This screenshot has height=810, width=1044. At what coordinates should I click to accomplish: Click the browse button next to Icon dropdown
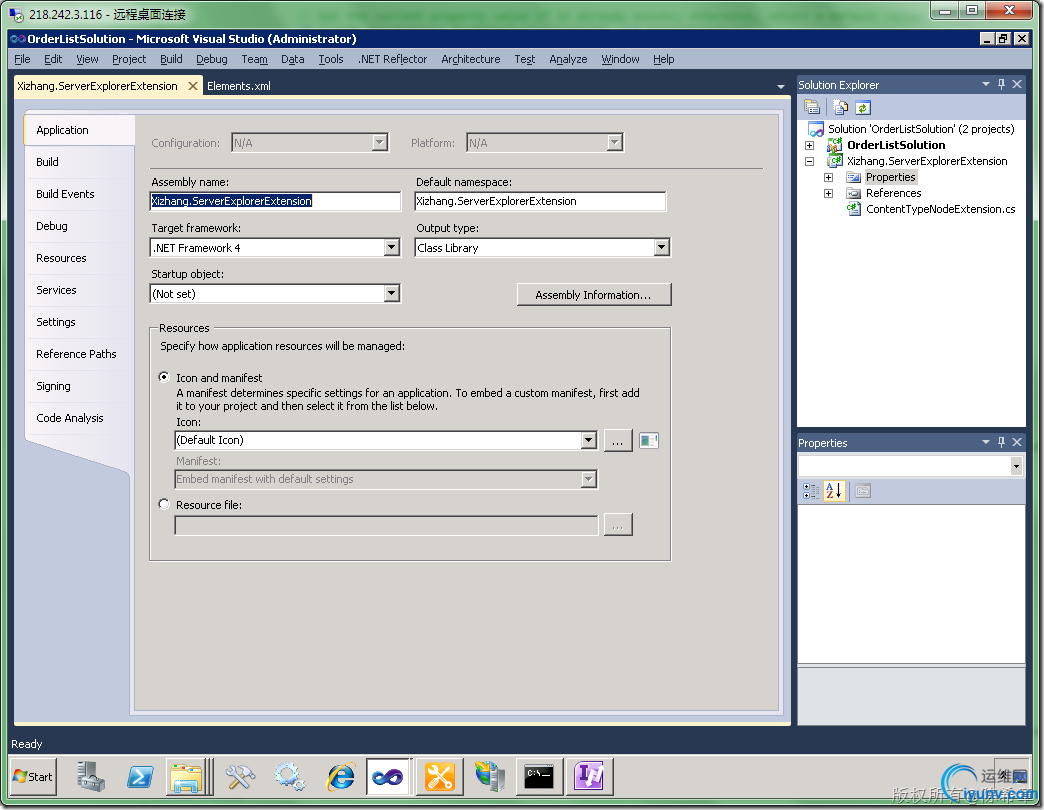coord(618,441)
